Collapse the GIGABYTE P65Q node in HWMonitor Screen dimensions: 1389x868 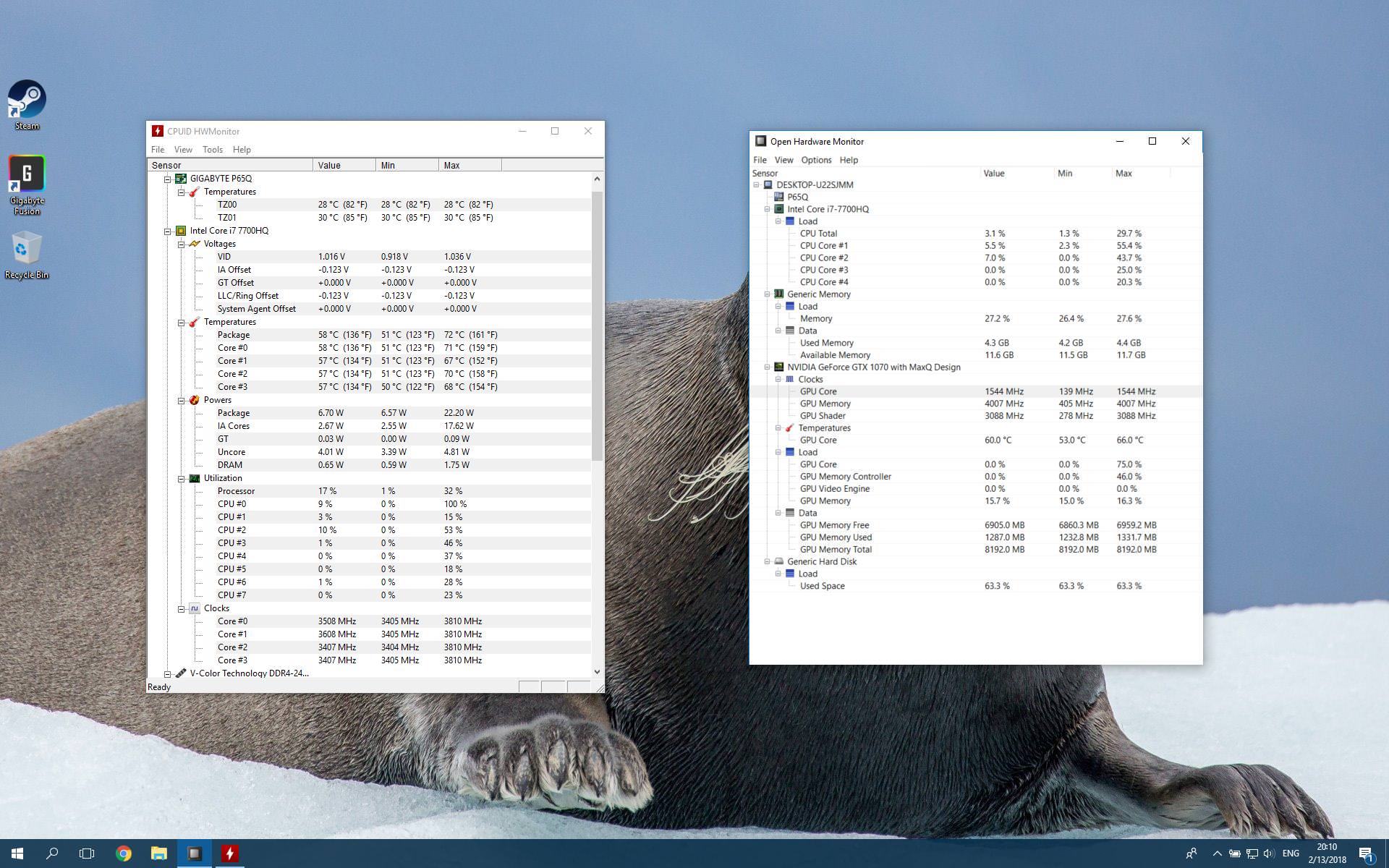(168, 179)
